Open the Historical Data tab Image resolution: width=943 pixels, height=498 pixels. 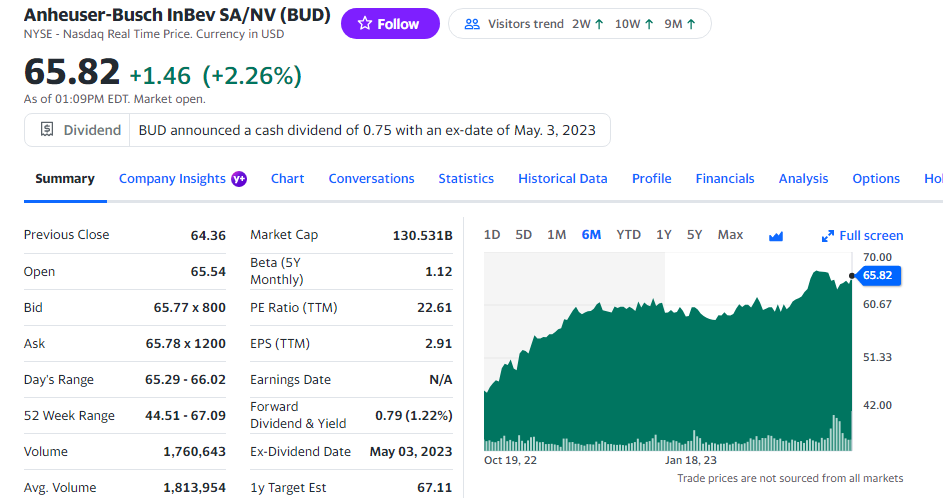[562, 179]
